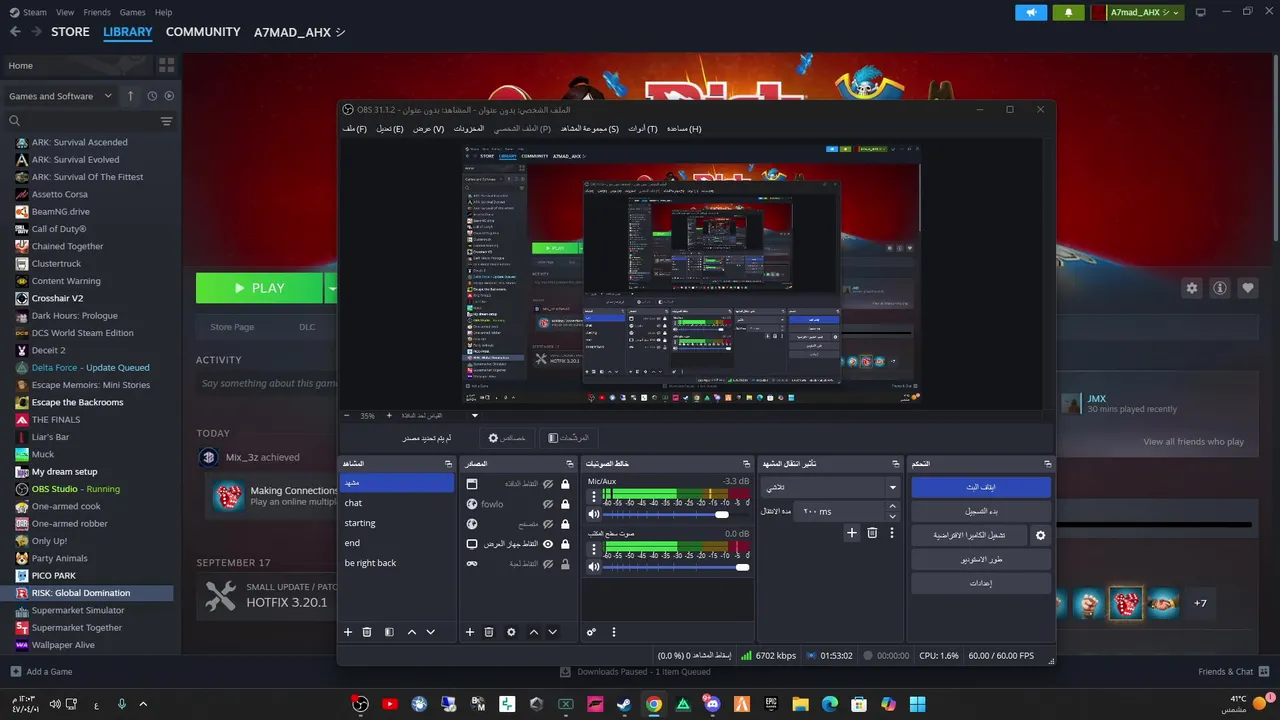Open the green Play button dropdown arrow
1280x720 pixels.
[x=332, y=288]
